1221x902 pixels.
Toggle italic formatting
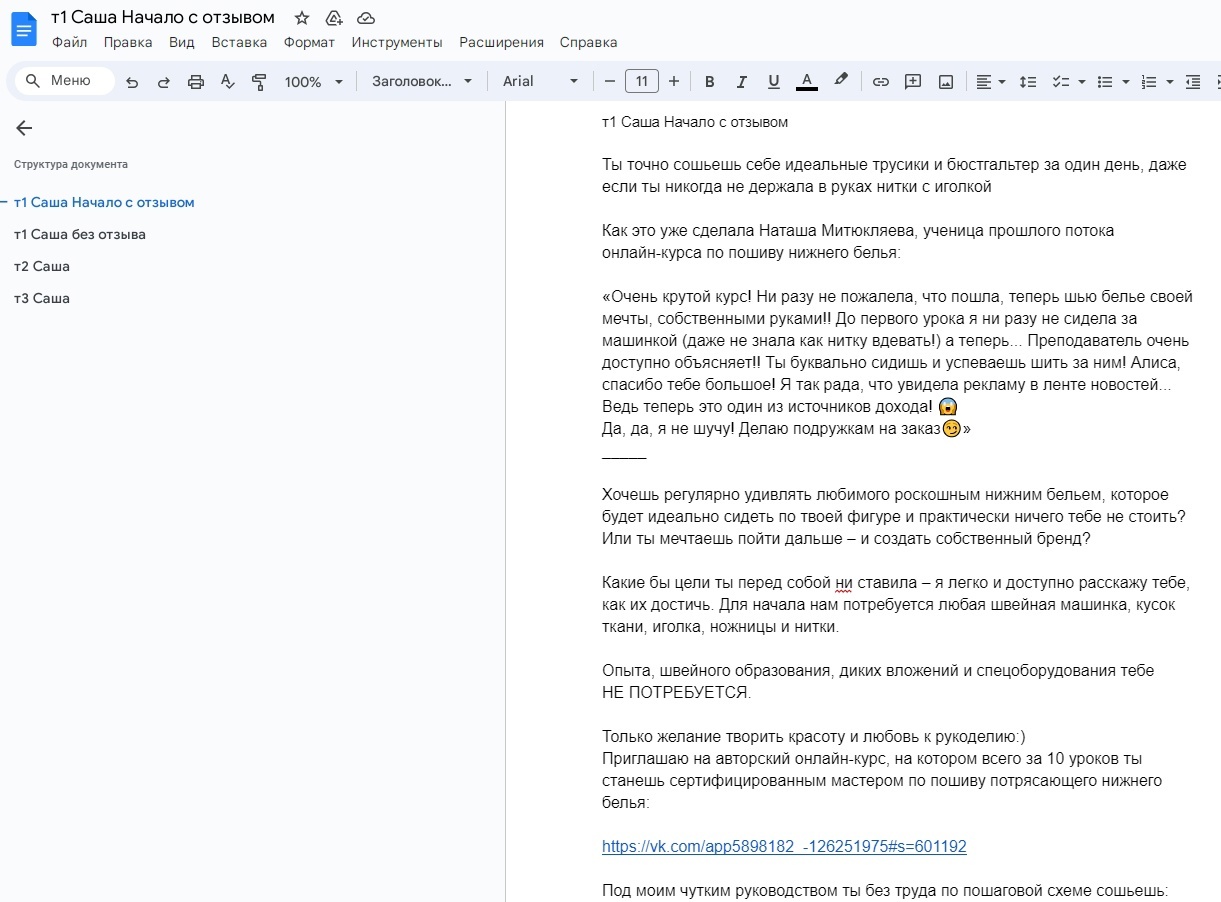pos(742,82)
